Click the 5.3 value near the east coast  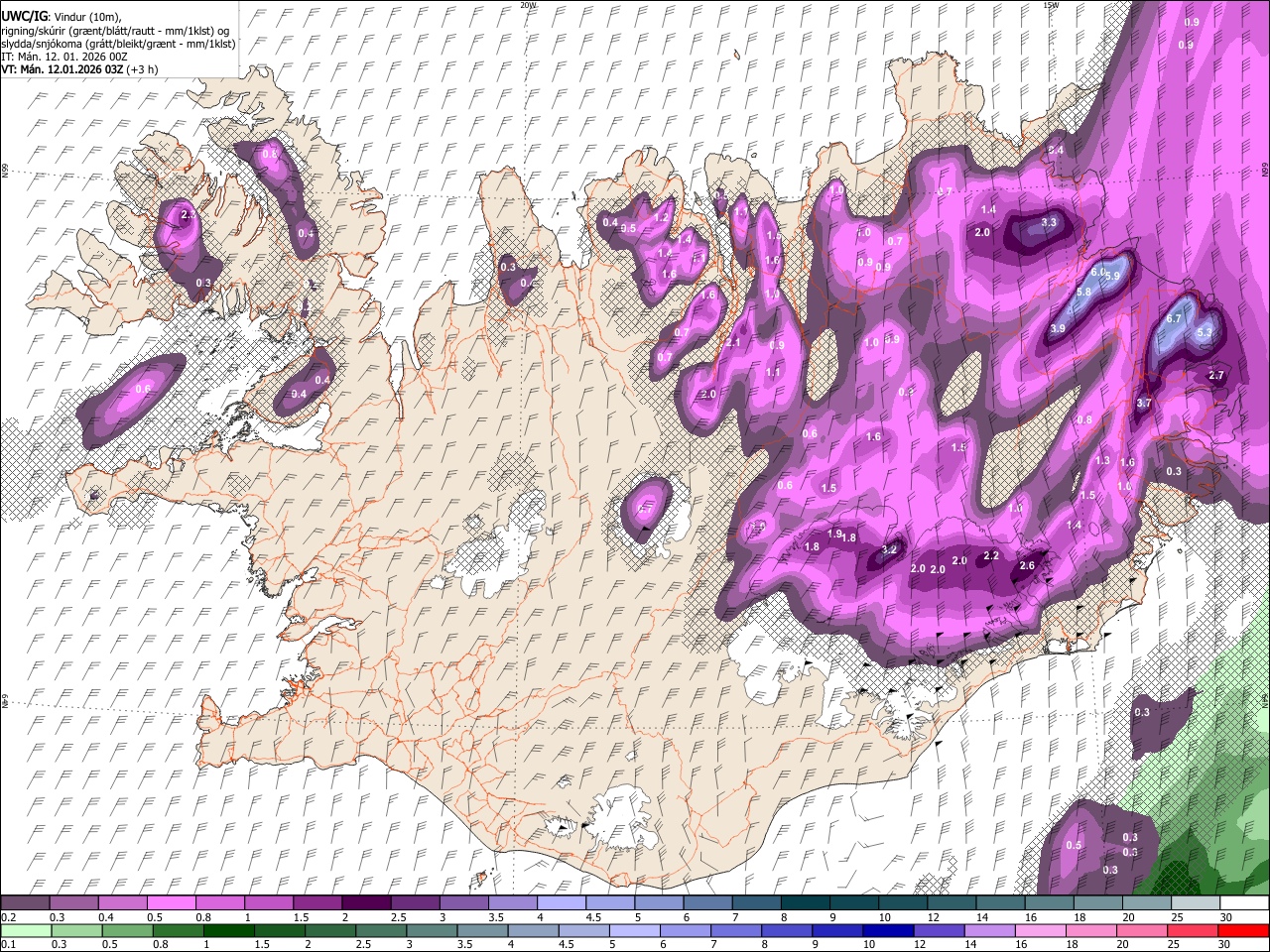[x=1206, y=333]
